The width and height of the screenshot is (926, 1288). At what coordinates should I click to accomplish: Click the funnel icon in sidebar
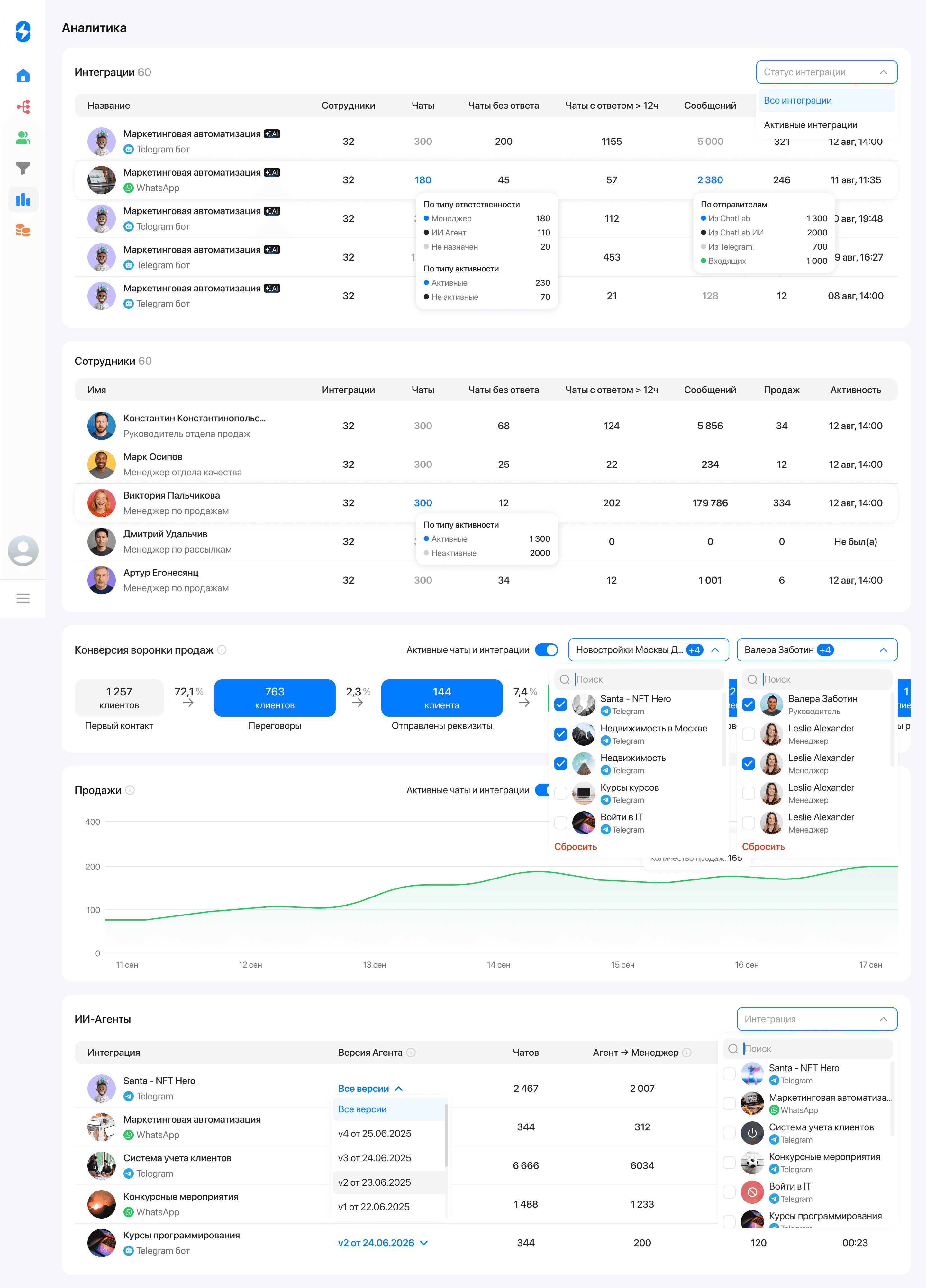click(23, 168)
